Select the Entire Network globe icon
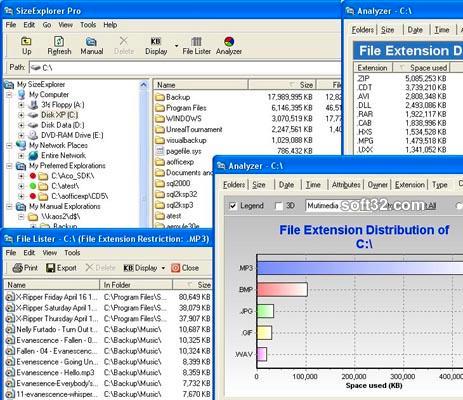Image resolution: width=463 pixels, height=400 pixels. (33, 155)
